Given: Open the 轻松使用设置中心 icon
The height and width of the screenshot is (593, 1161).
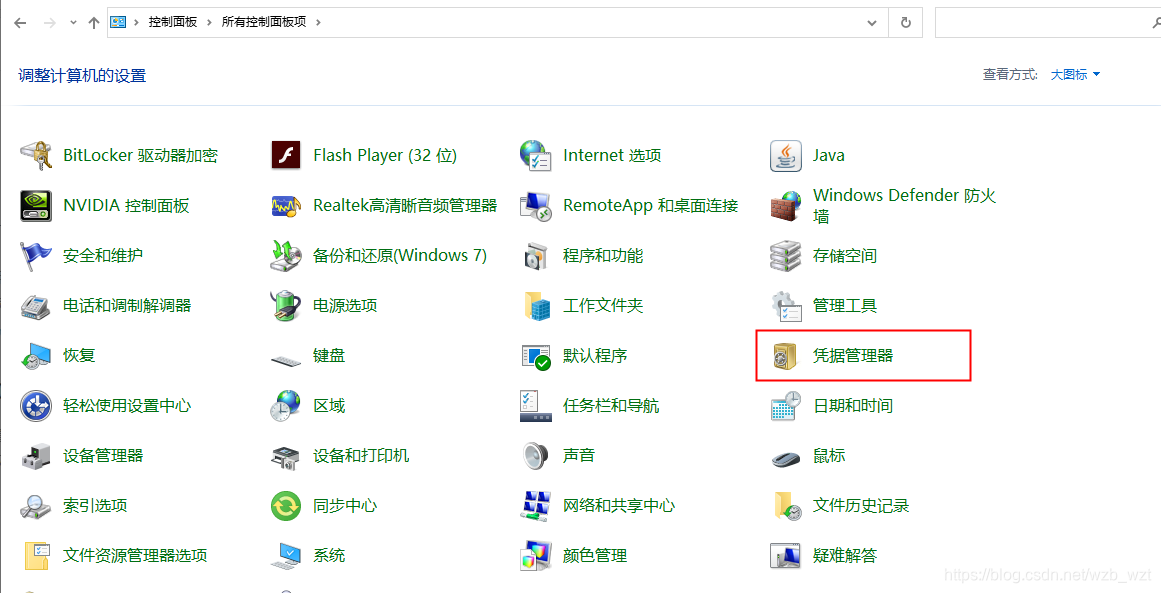Looking at the screenshot, I should tap(36, 406).
